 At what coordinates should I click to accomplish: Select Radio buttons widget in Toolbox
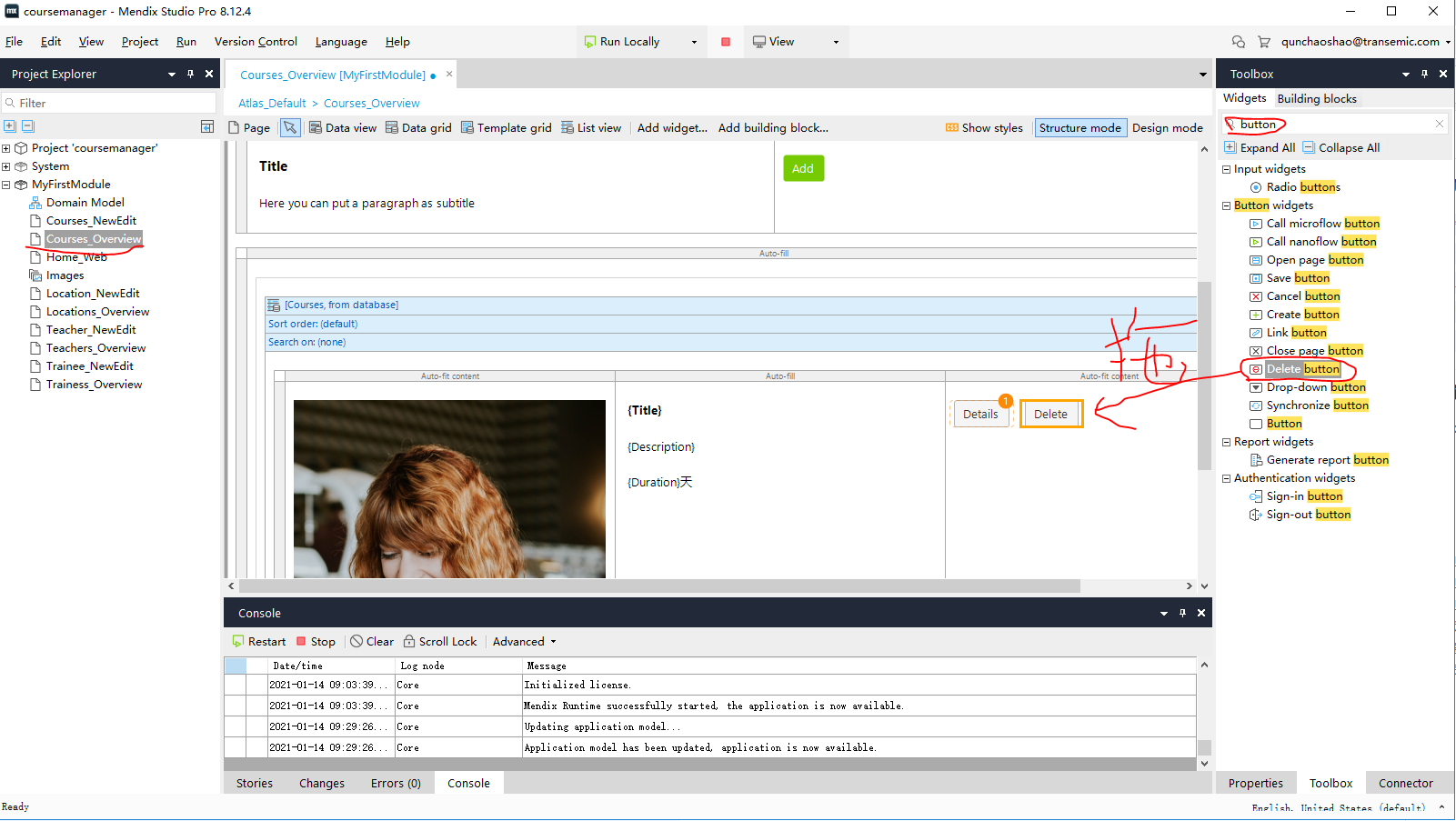point(1295,187)
